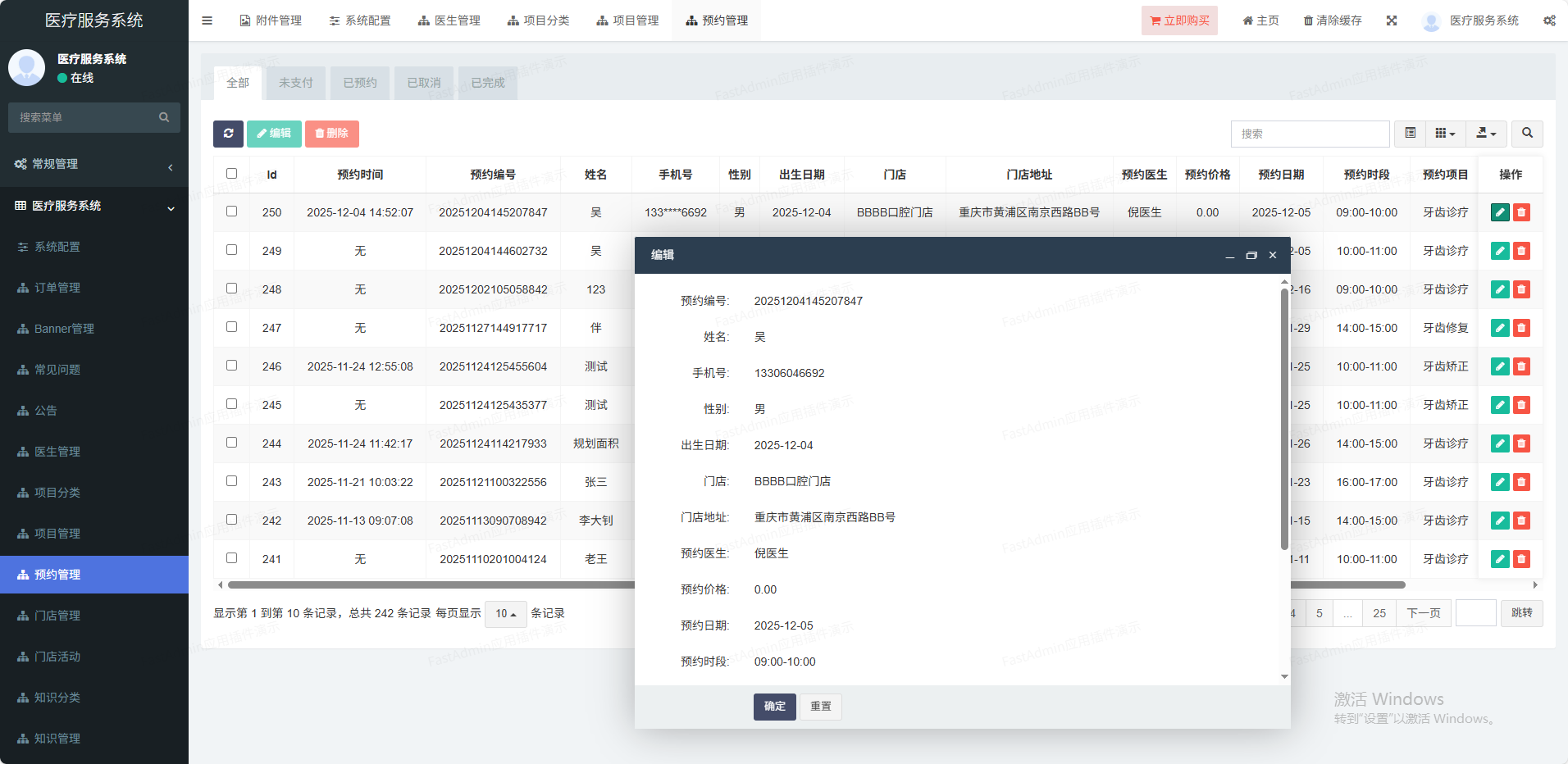Enter fullscreen using the expand icon
Screen dimensions: 1568x764
click(x=1392, y=20)
